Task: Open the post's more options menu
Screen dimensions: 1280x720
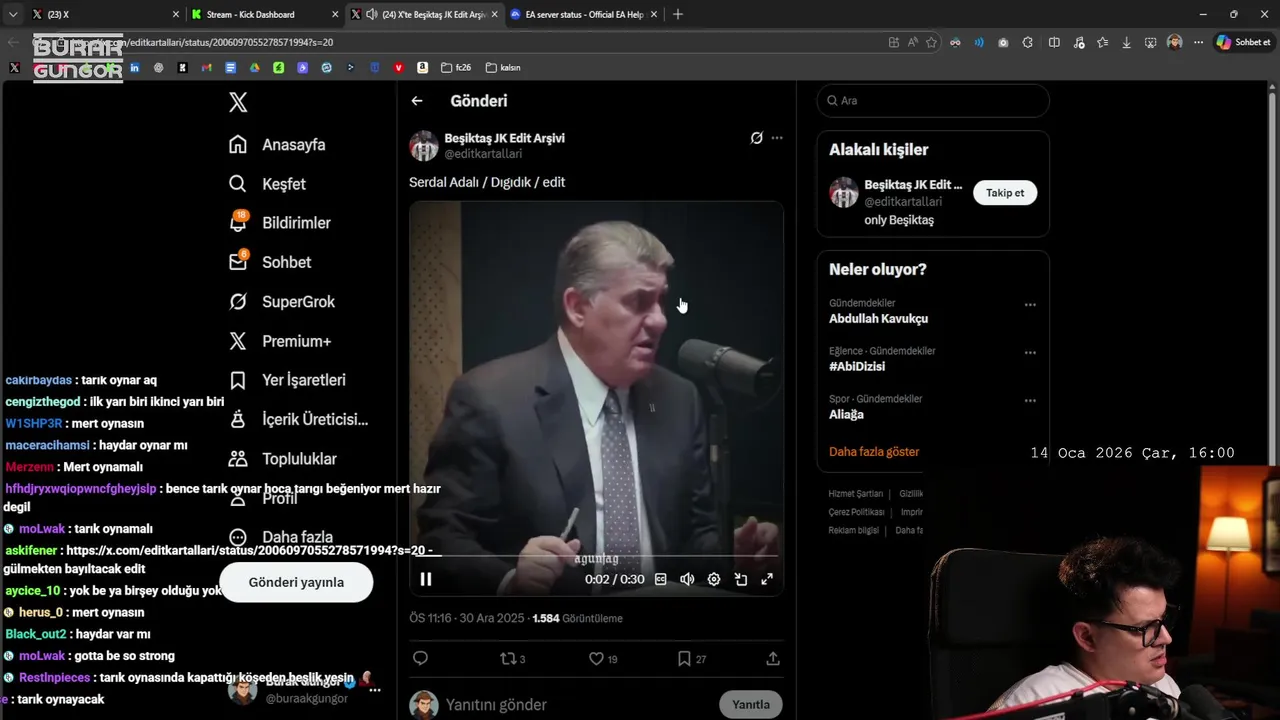Action: 777,138
